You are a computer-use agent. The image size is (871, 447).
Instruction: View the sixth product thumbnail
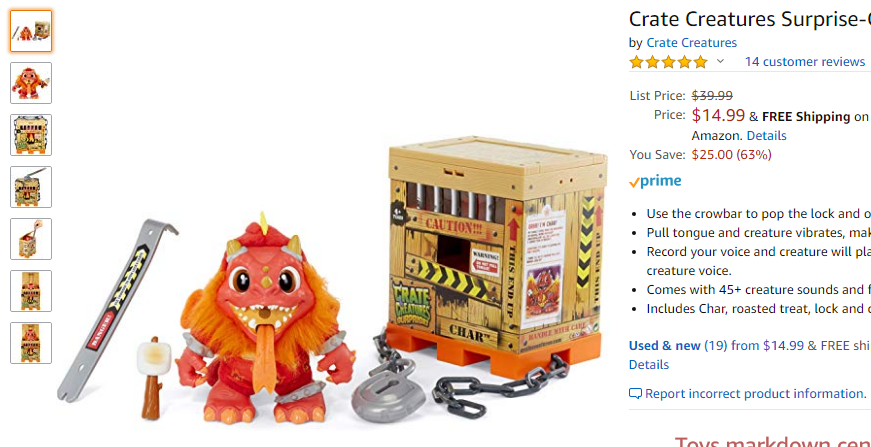tap(31, 291)
